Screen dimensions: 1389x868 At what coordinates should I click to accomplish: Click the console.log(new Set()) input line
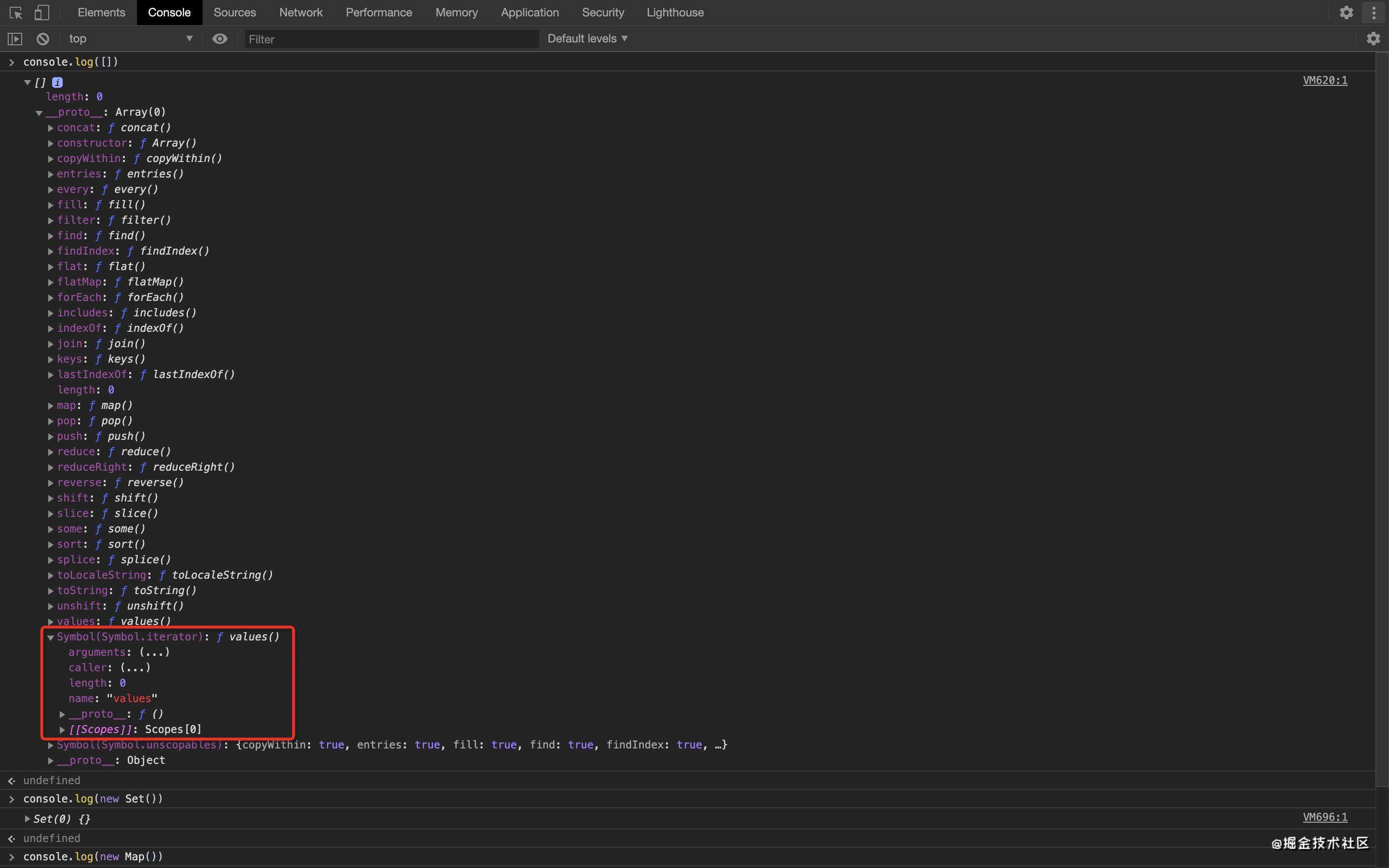(93, 799)
